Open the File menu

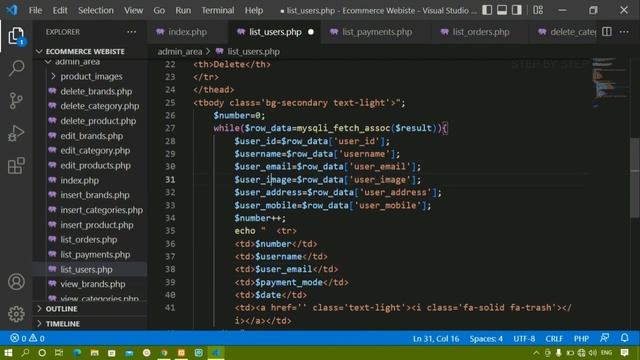click(35, 10)
